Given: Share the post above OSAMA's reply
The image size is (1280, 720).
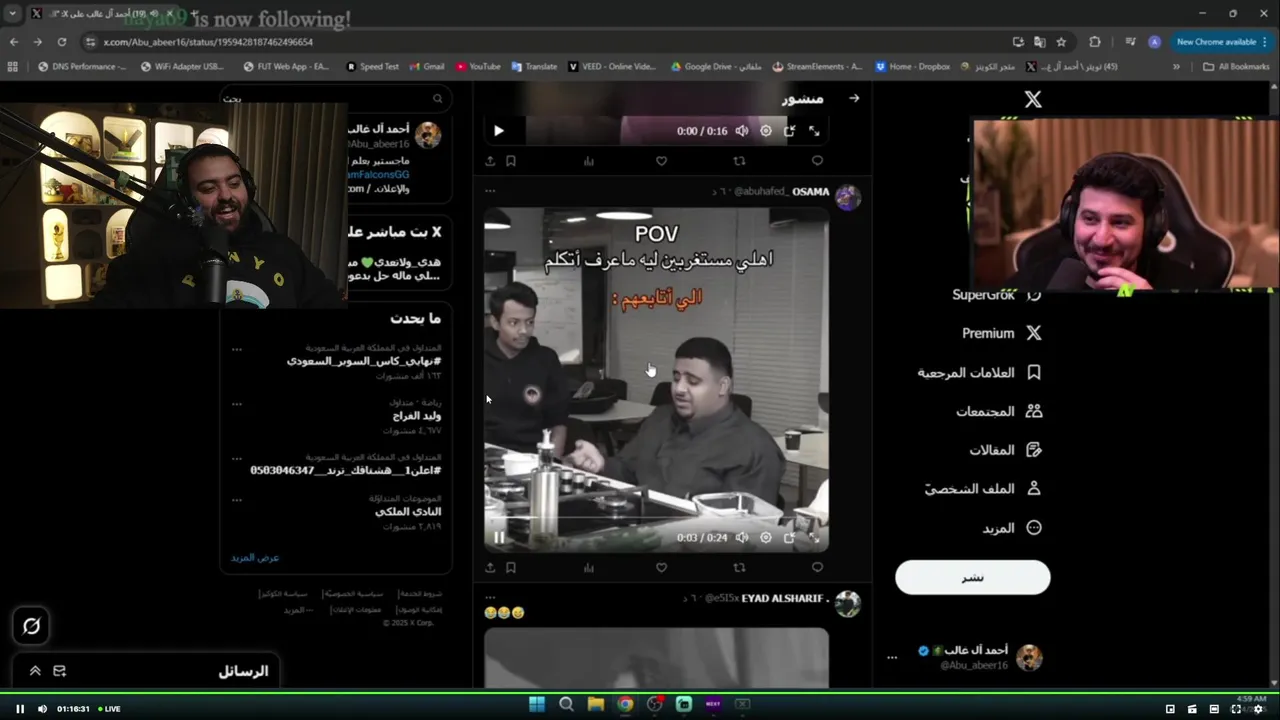Looking at the screenshot, I should point(490,160).
